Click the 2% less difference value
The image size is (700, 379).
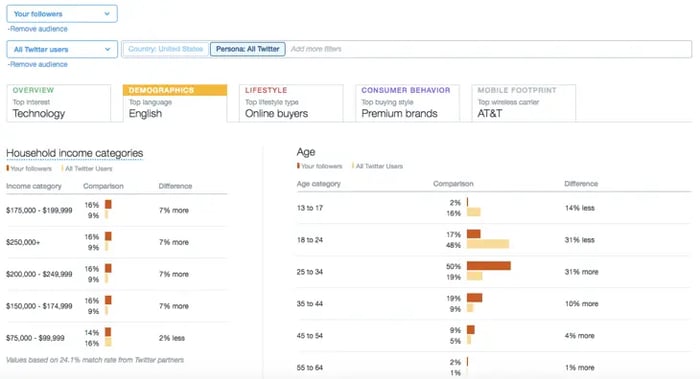[172, 338]
